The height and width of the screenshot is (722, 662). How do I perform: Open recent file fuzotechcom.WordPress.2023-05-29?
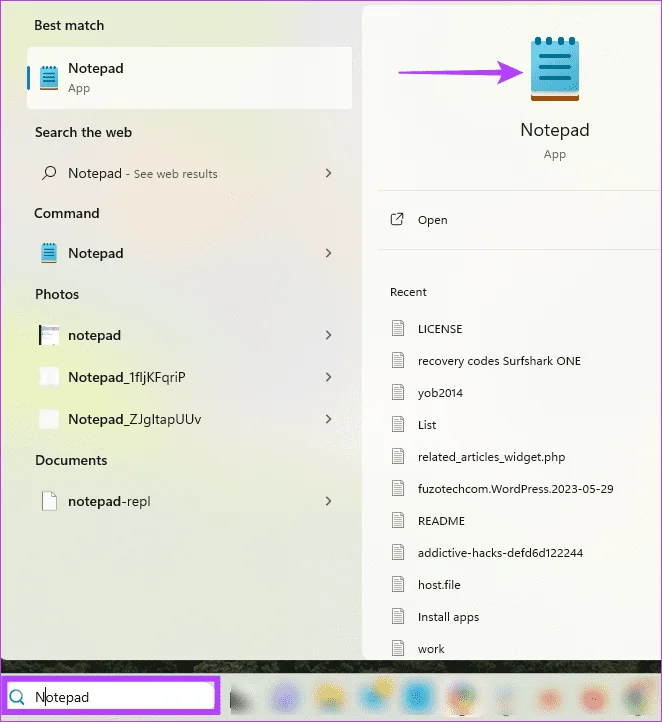point(515,489)
